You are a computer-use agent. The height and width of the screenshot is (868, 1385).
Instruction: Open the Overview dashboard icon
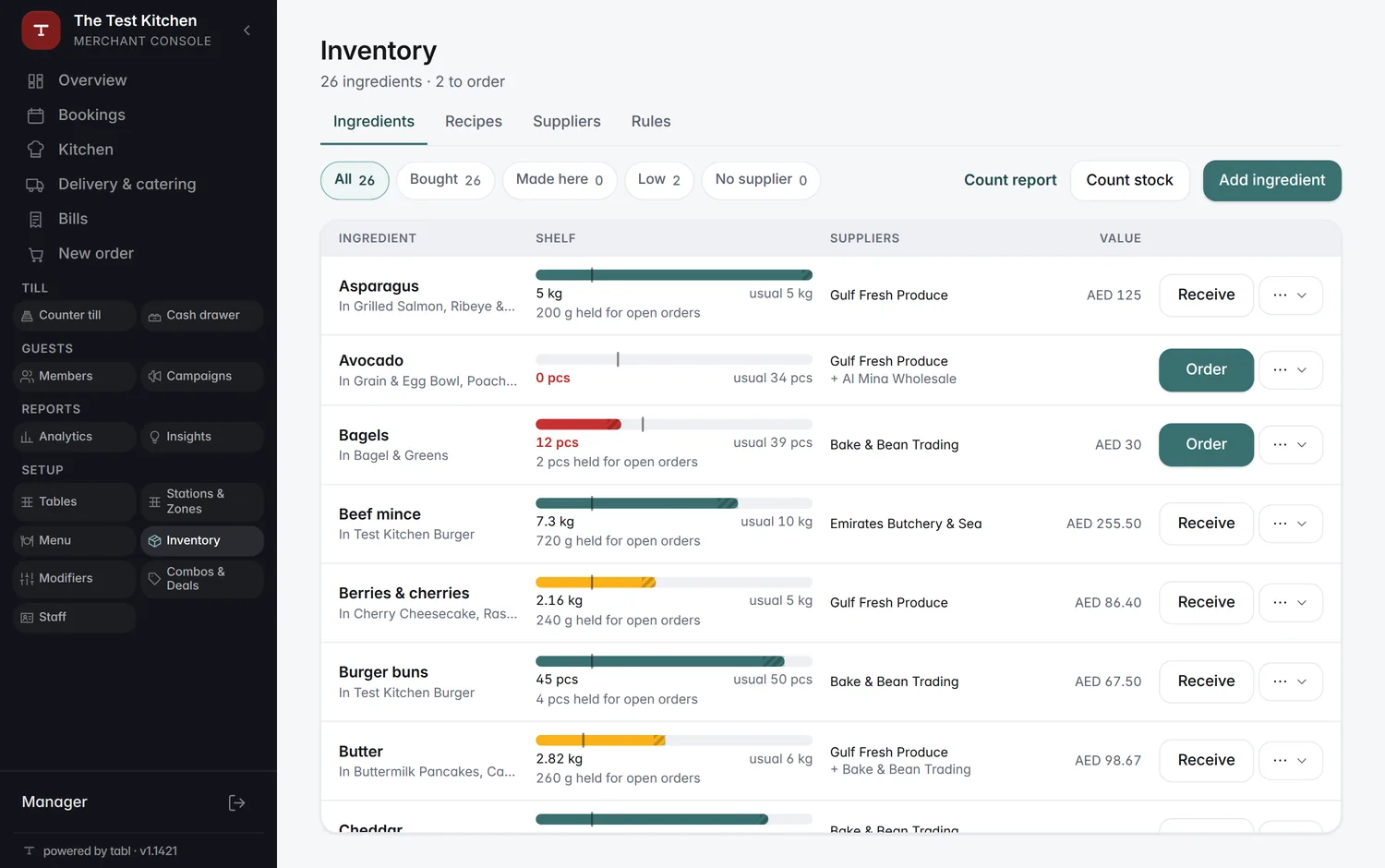(36, 80)
